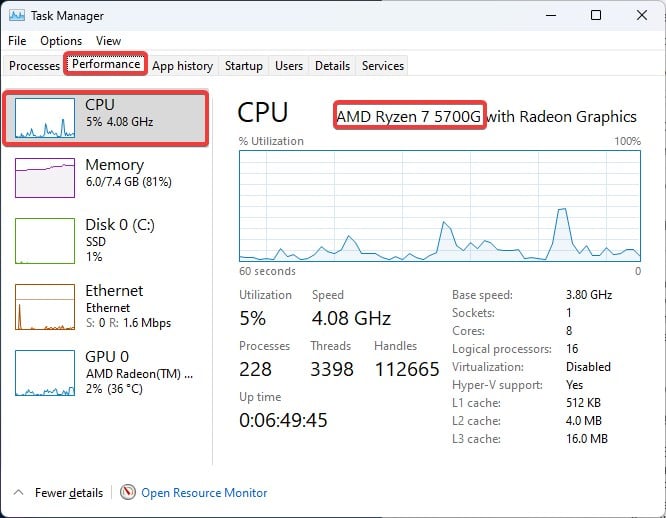Open the File menu

click(17, 41)
